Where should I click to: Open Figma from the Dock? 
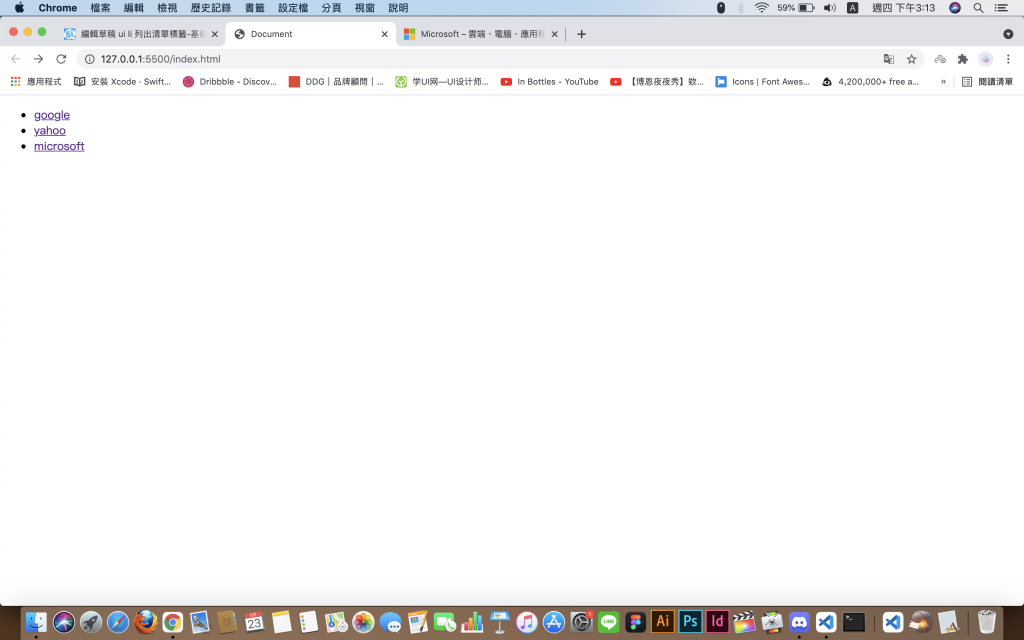tap(635, 622)
